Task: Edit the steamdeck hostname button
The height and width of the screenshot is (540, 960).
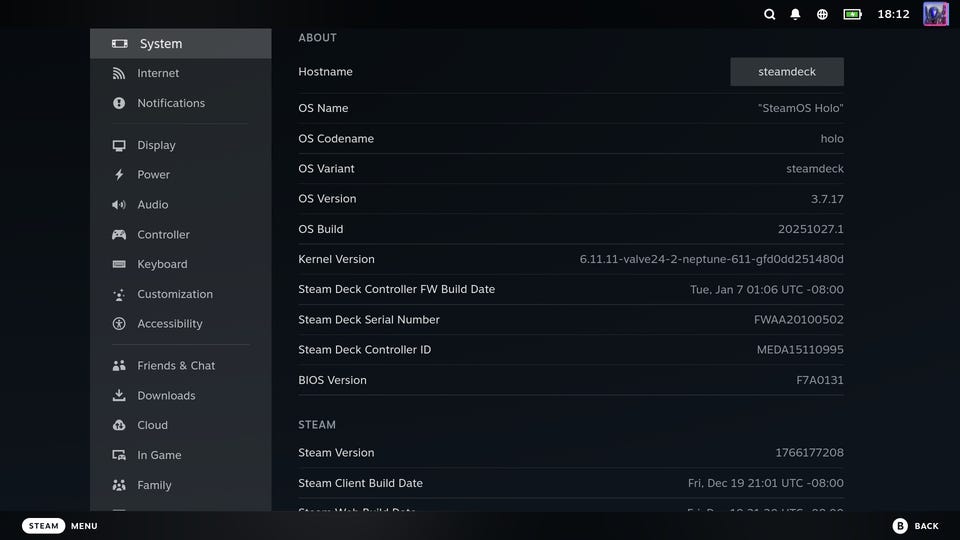Action: 787,72
